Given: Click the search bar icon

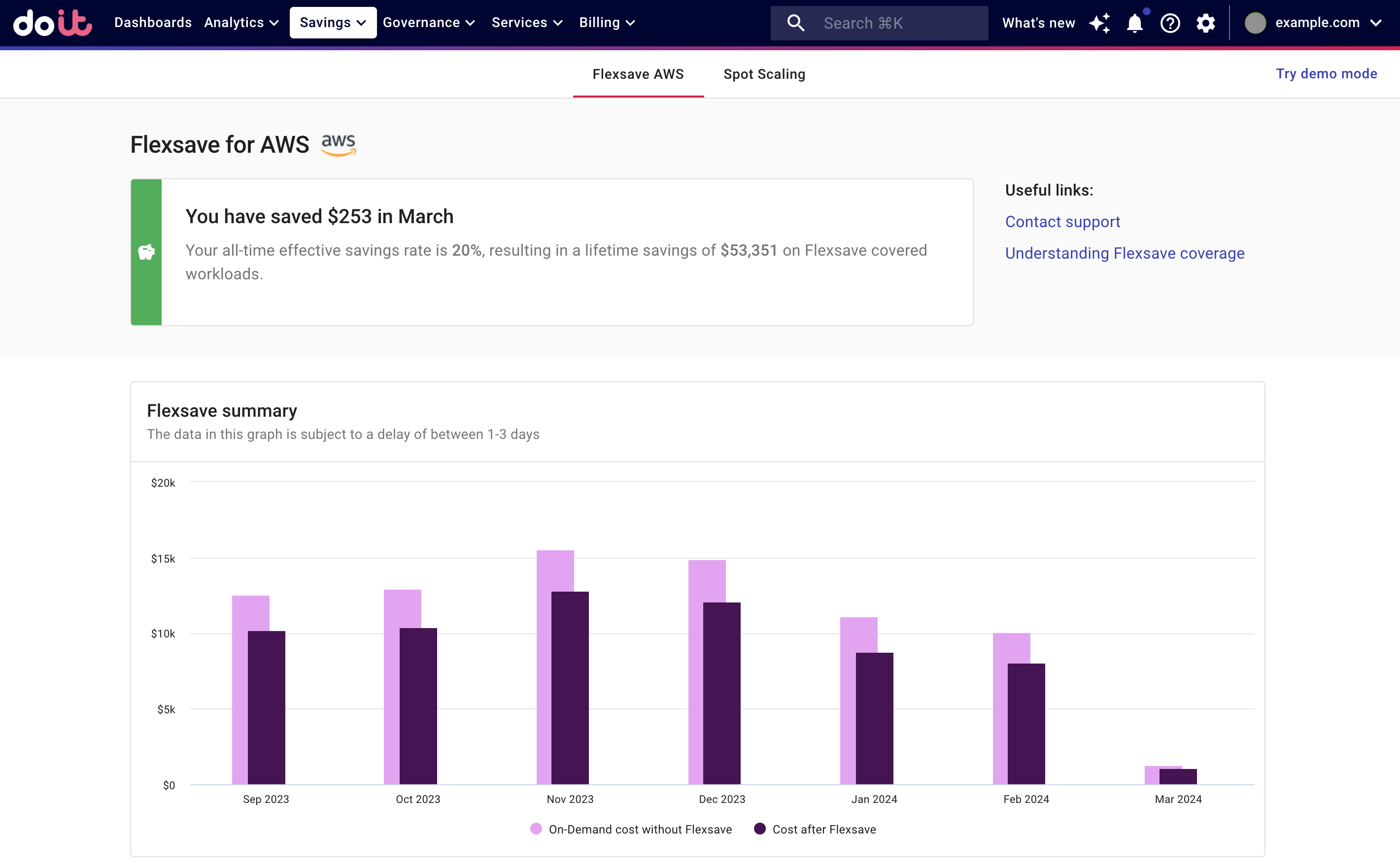Looking at the screenshot, I should point(796,22).
